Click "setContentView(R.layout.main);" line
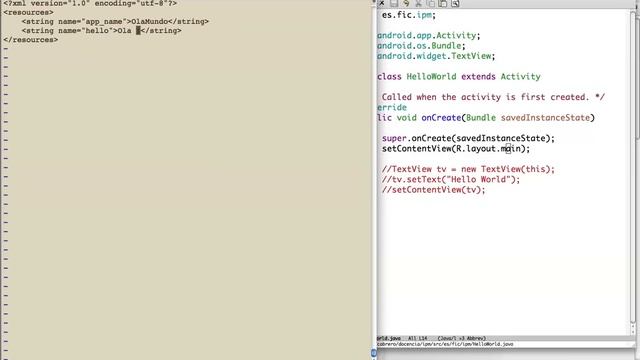 [x=456, y=149]
